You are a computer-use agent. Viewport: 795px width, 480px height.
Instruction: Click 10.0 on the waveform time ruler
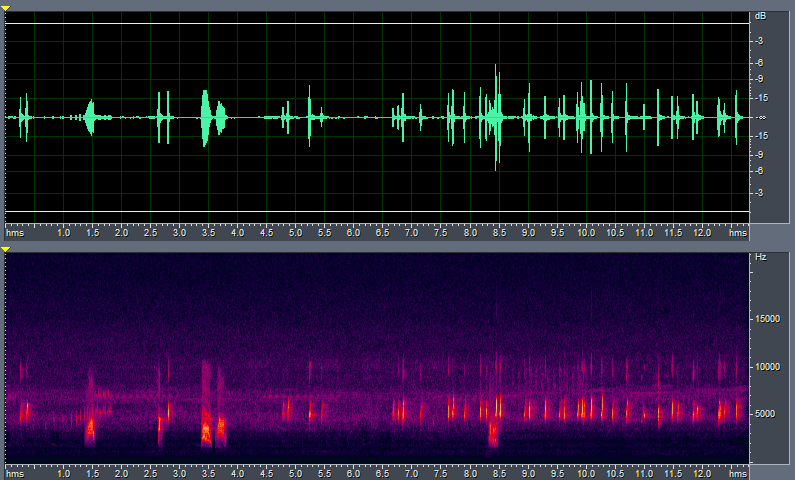click(x=586, y=233)
